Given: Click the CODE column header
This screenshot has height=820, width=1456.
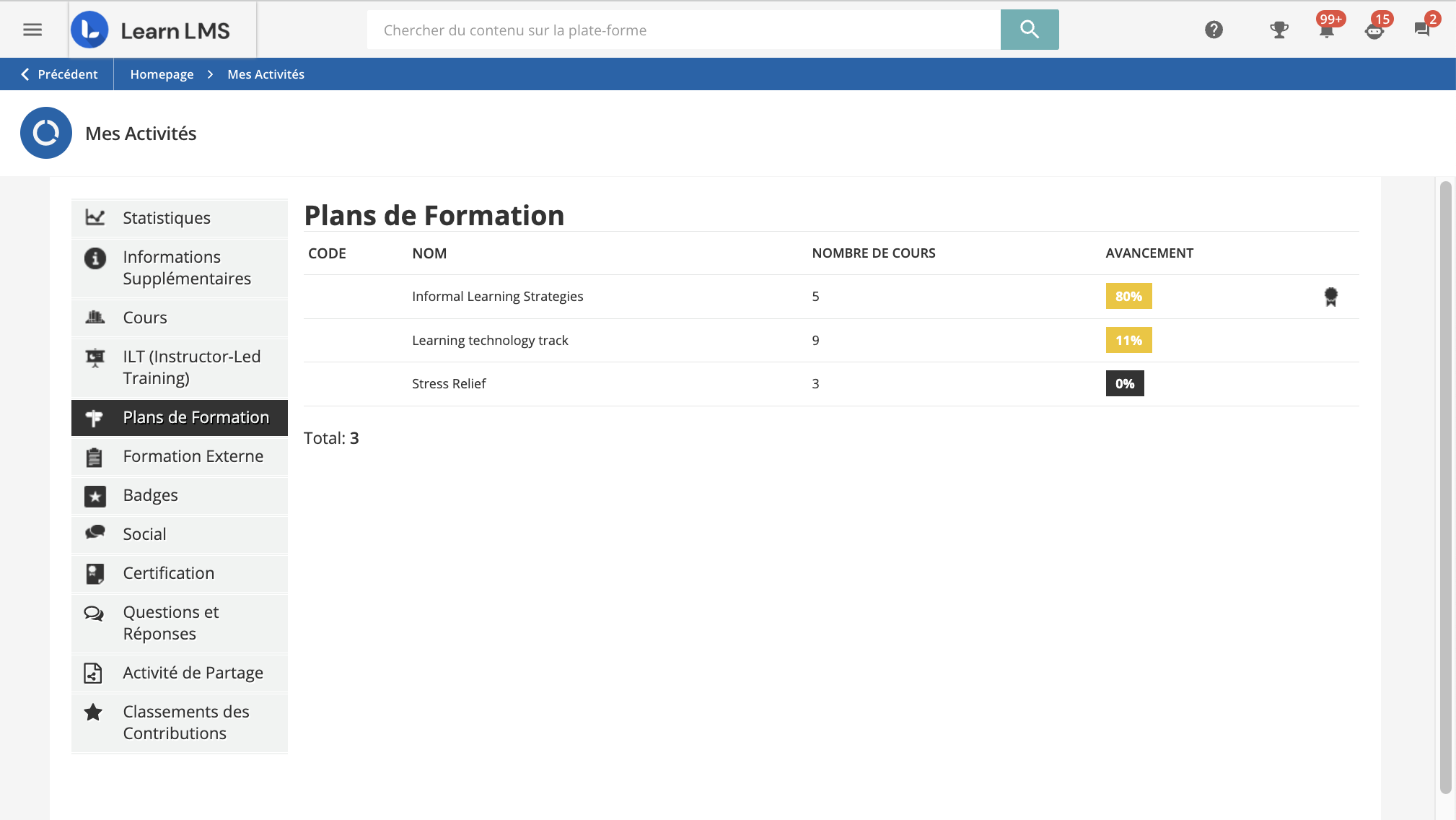Looking at the screenshot, I should click(x=327, y=253).
